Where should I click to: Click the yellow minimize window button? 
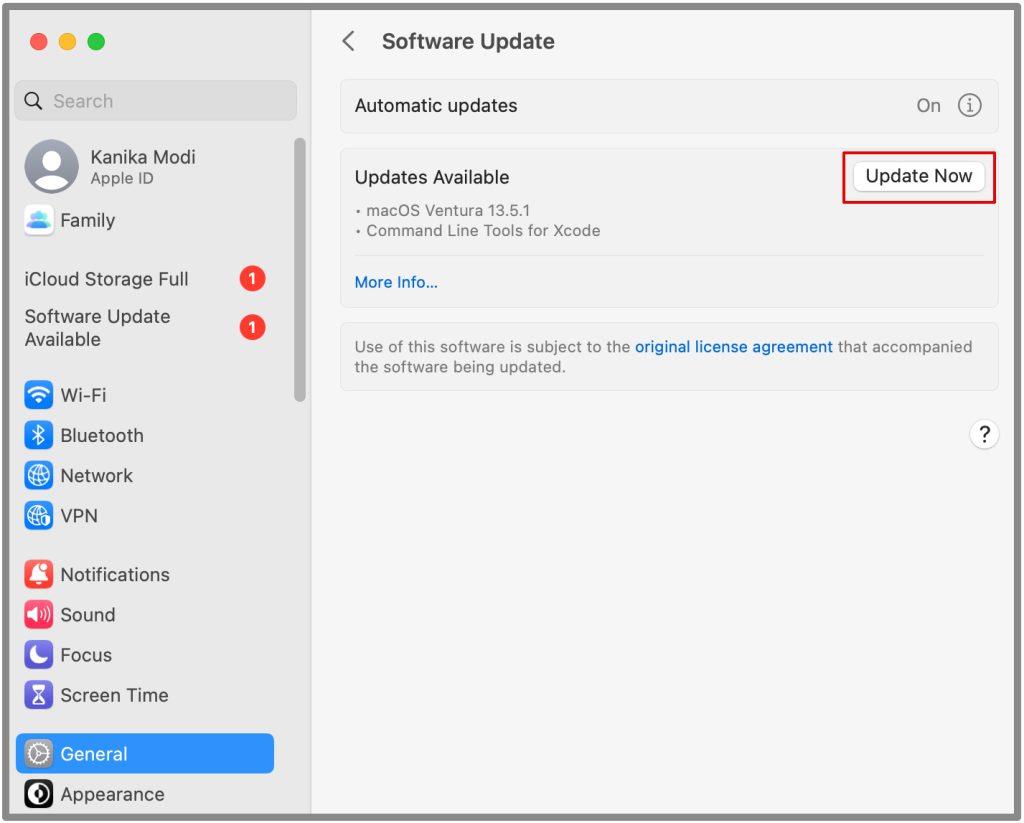pos(67,42)
